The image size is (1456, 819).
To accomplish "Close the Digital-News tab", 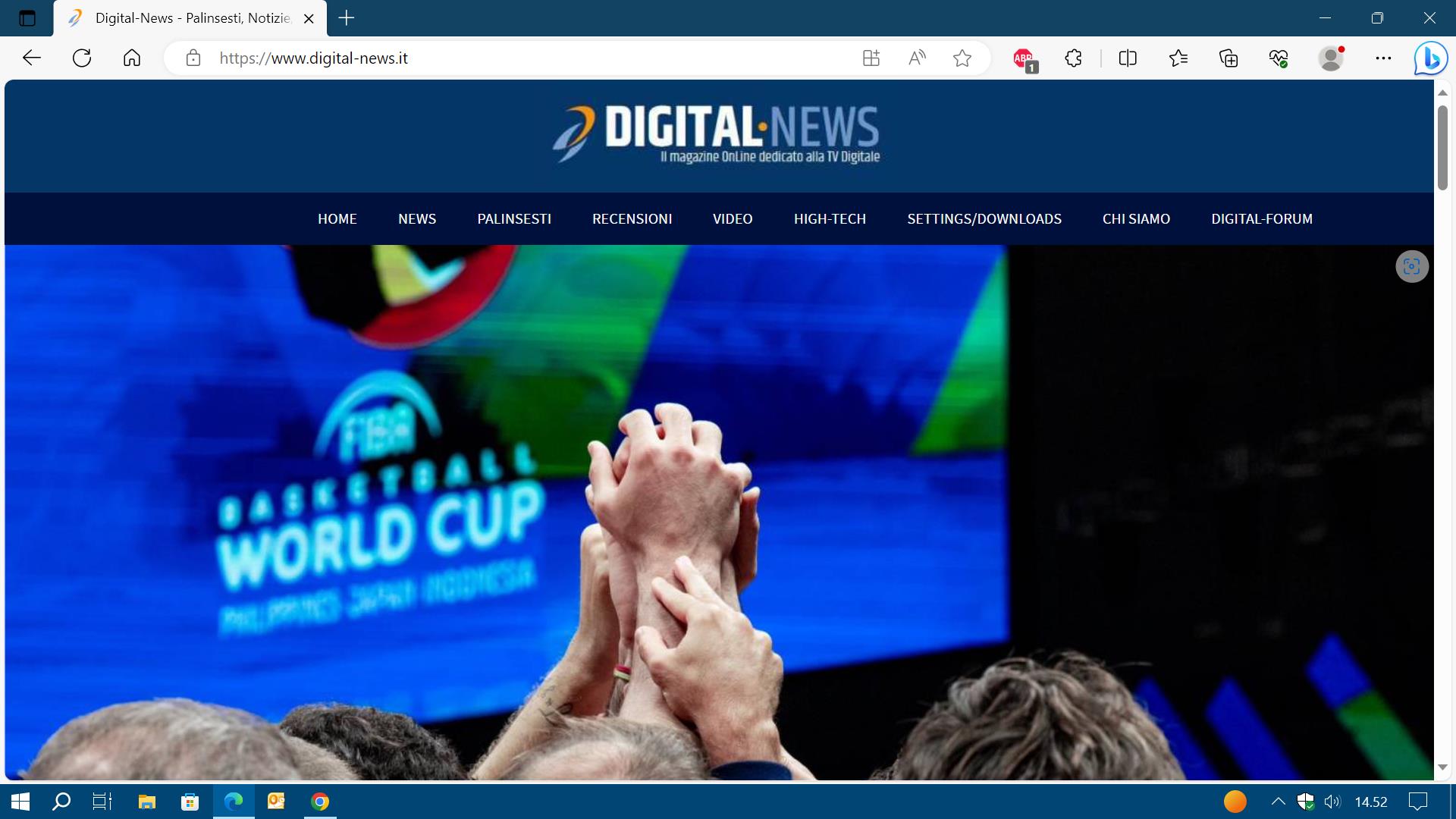I will tap(309, 19).
